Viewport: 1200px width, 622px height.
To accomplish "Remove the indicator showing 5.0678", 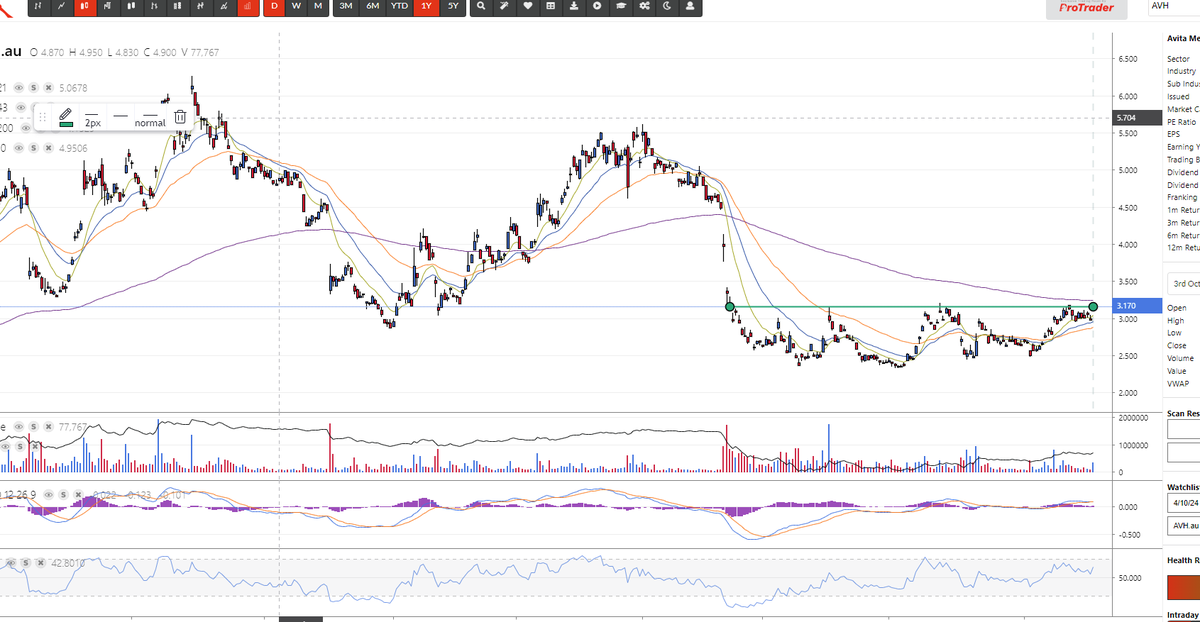I will [x=48, y=88].
